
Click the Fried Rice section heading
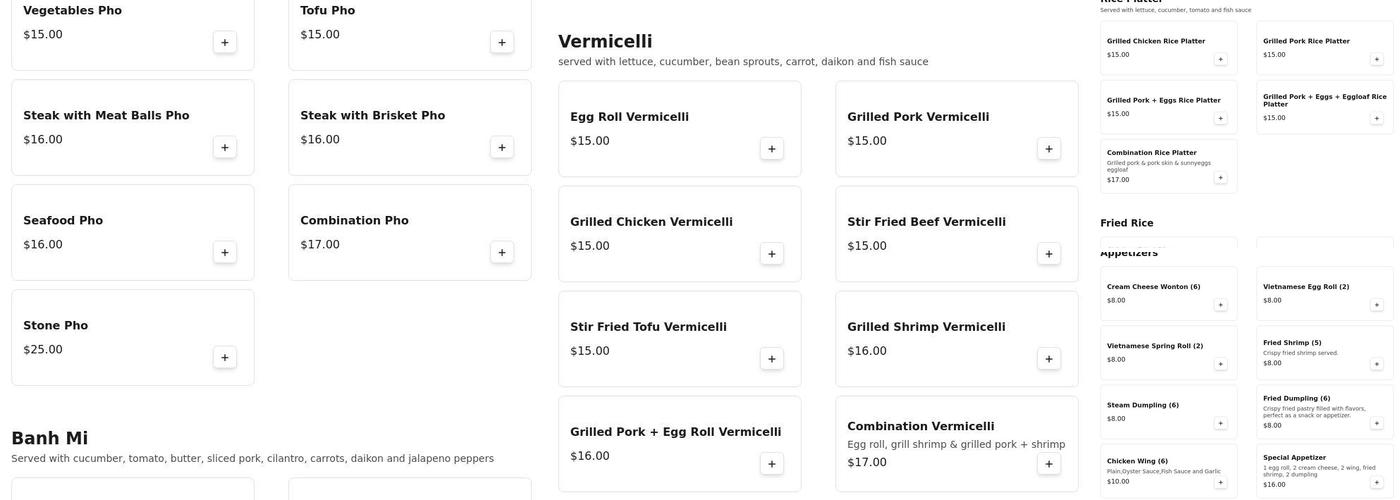pyautogui.click(x=1126, y=223)
